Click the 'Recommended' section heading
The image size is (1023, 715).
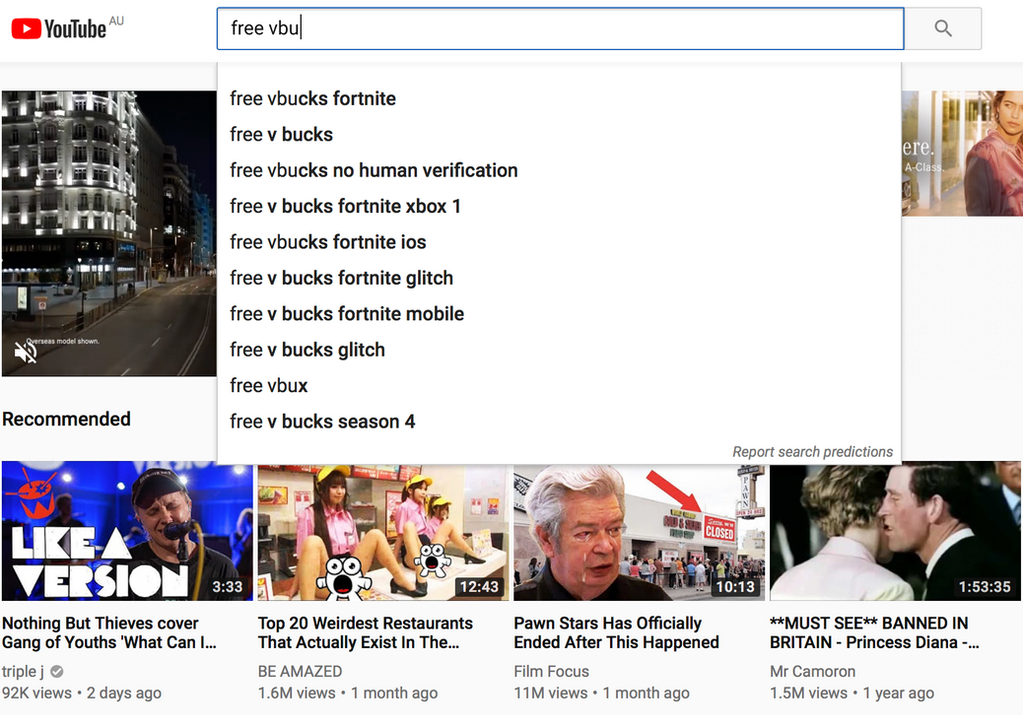tap(67, 419)
